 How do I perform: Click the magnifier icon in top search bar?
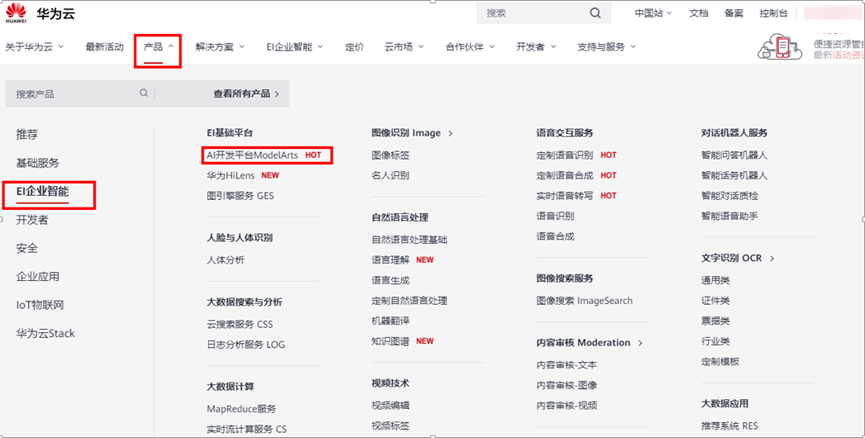click(595, 14)
